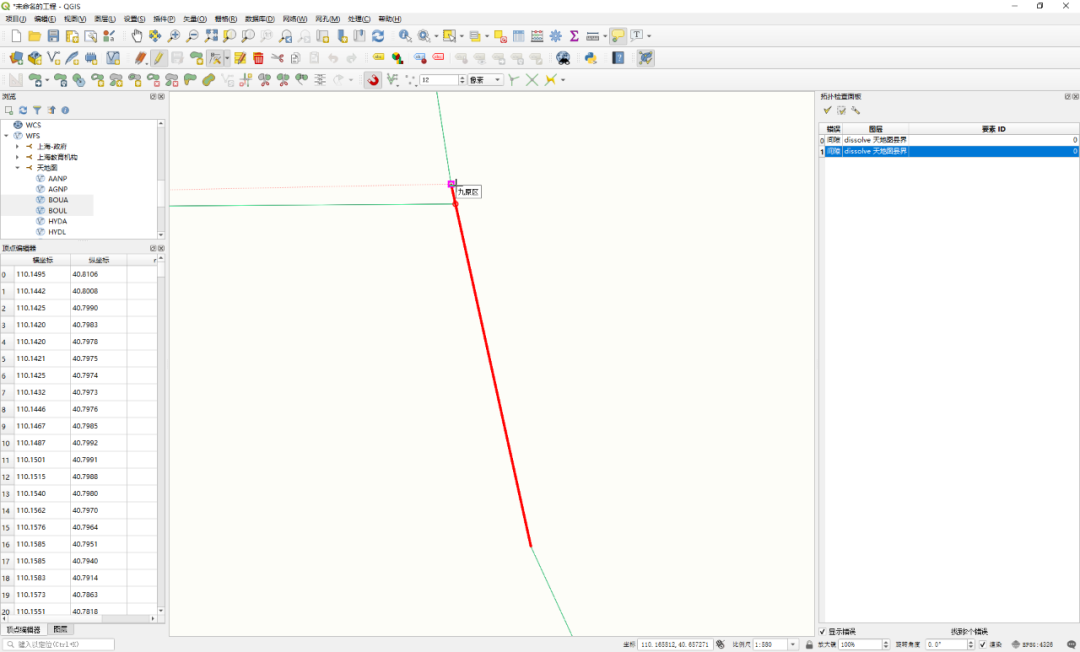Toggle editing with the pencil icon
Viewport: 1080px width, 652px height.
click(x=158, y=58)
